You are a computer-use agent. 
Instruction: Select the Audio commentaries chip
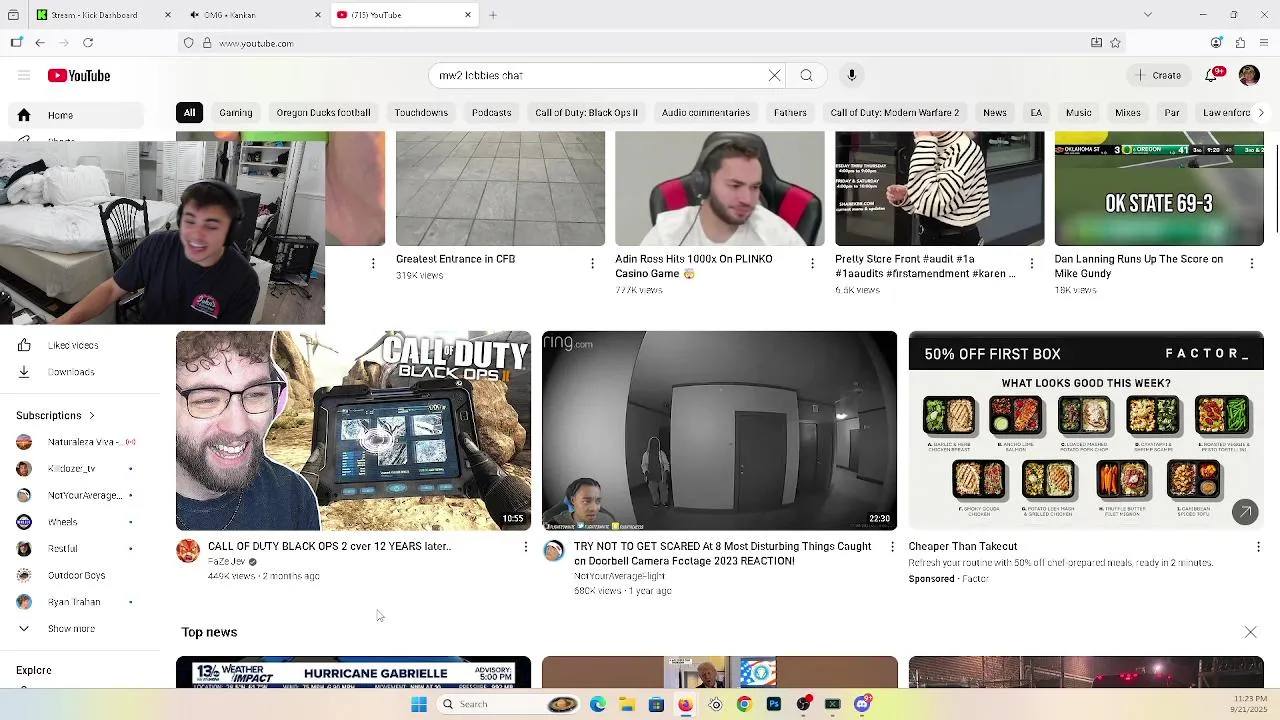[706, 113]
